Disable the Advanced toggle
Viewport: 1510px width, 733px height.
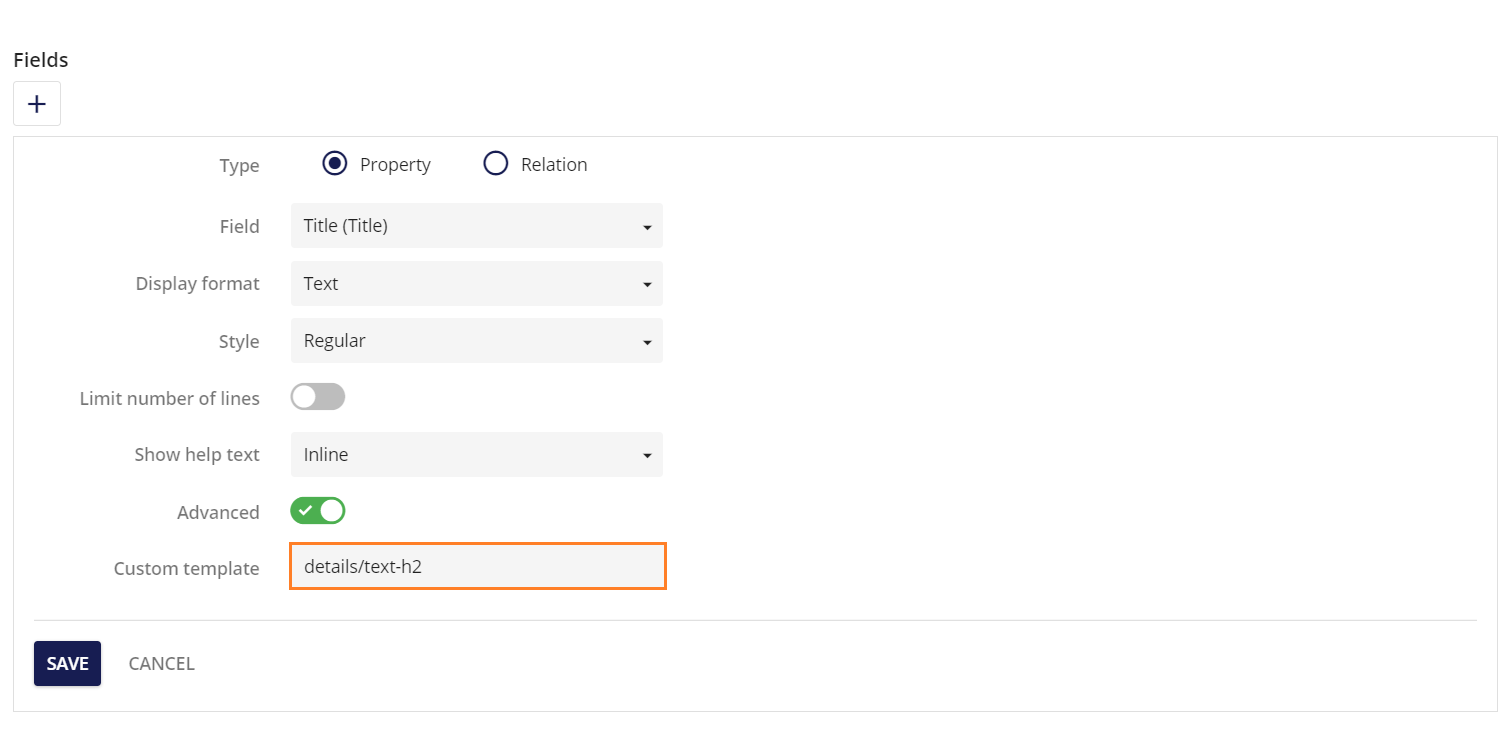317,510
